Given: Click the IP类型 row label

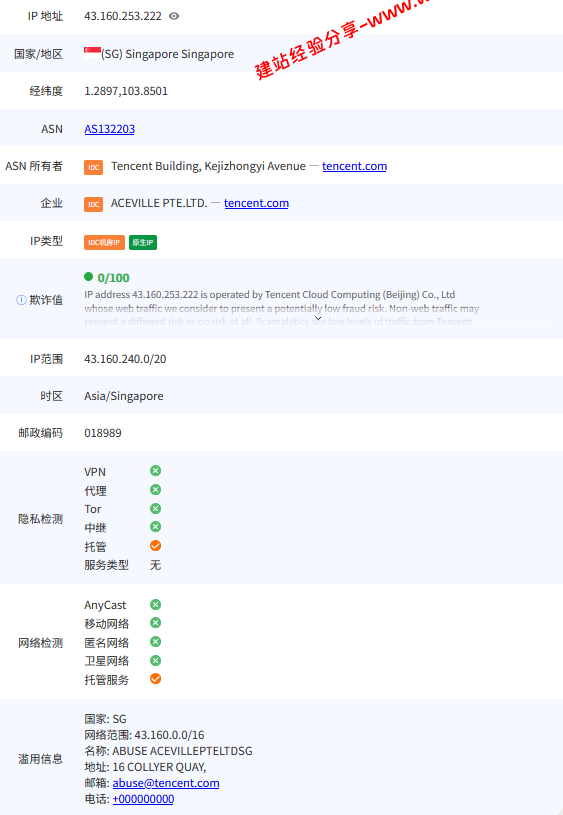Looking at the screenshot, I should [x=46, y=241].
